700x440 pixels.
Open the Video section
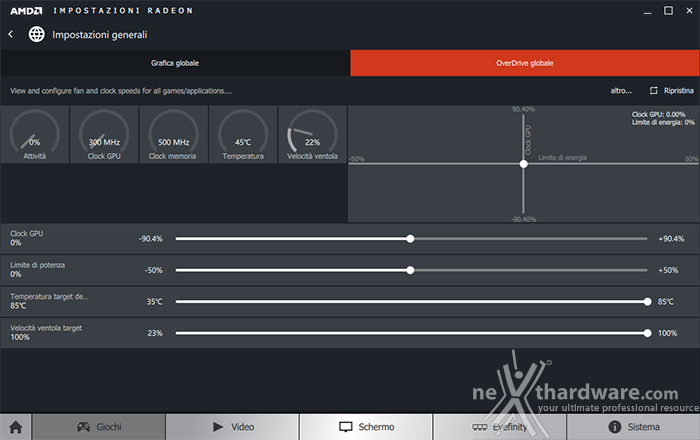[x=232, y=427]
